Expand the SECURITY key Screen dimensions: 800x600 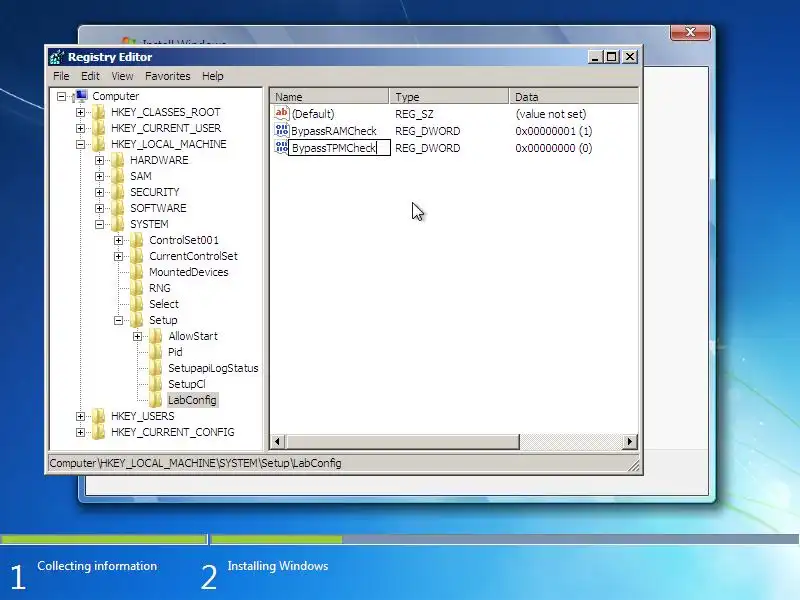point(99,192)
